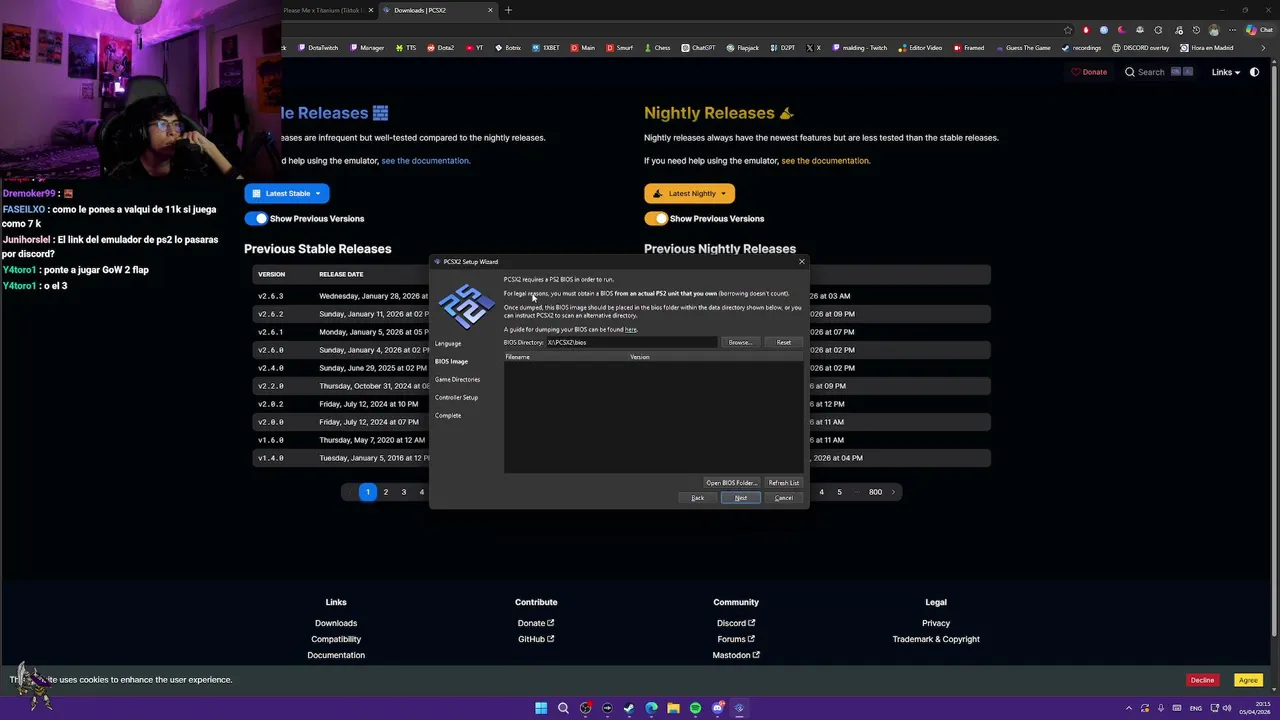This screenshot has width=1280, height=720.
Task: Open Steam from the taskbar
Action: click(629, 708)
